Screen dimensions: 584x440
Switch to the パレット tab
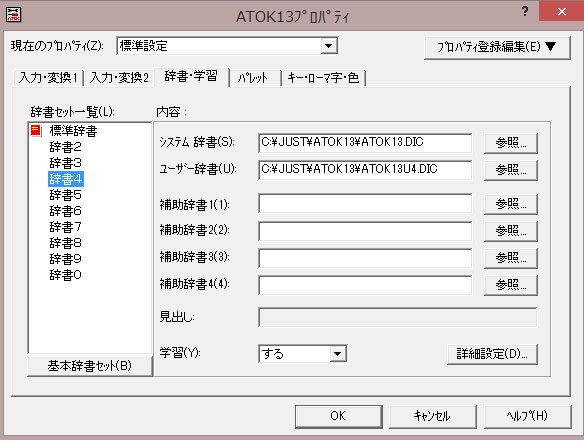click(x=254, y=78)
